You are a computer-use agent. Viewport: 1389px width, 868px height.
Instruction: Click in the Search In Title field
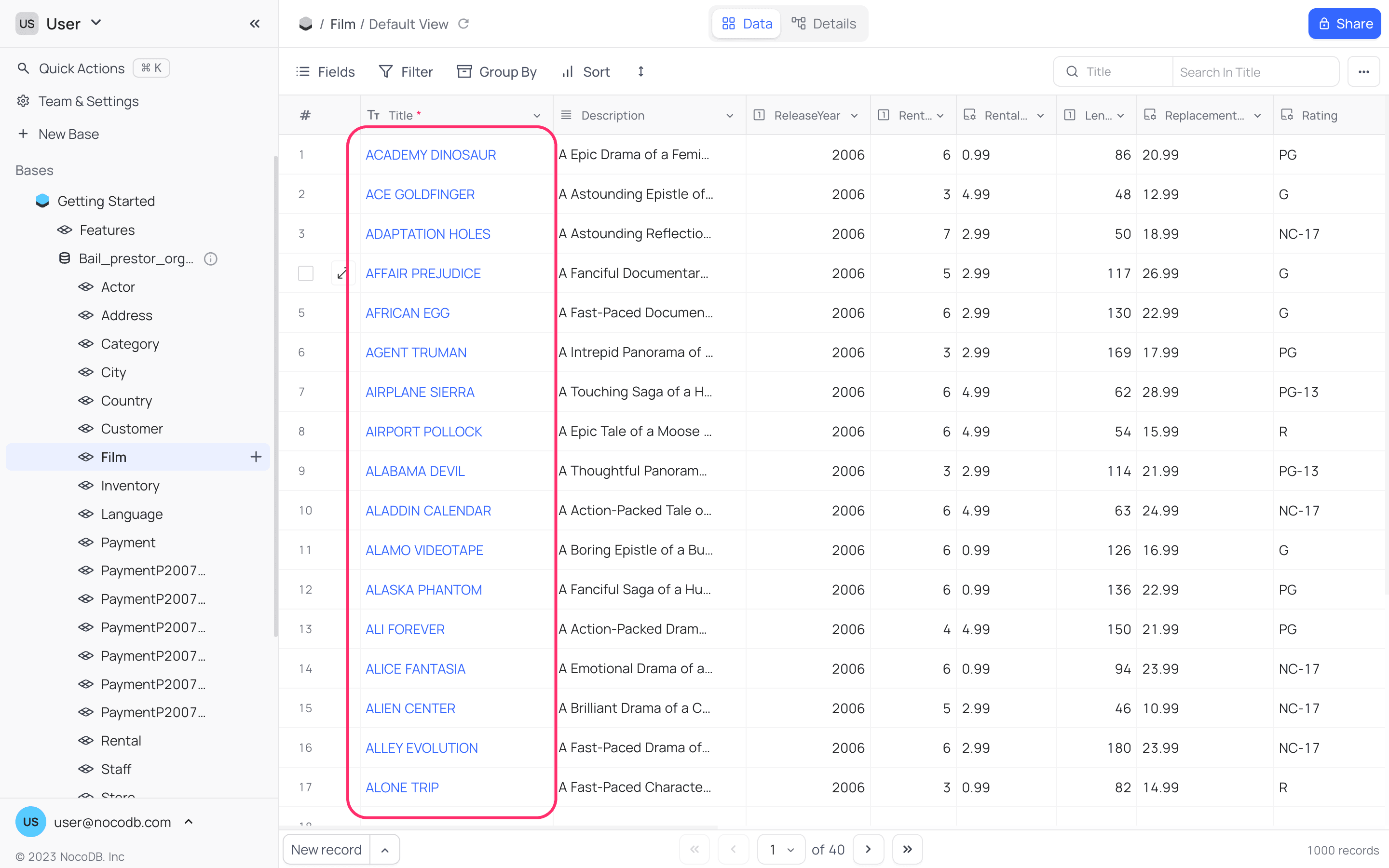tap(1255, 72)
